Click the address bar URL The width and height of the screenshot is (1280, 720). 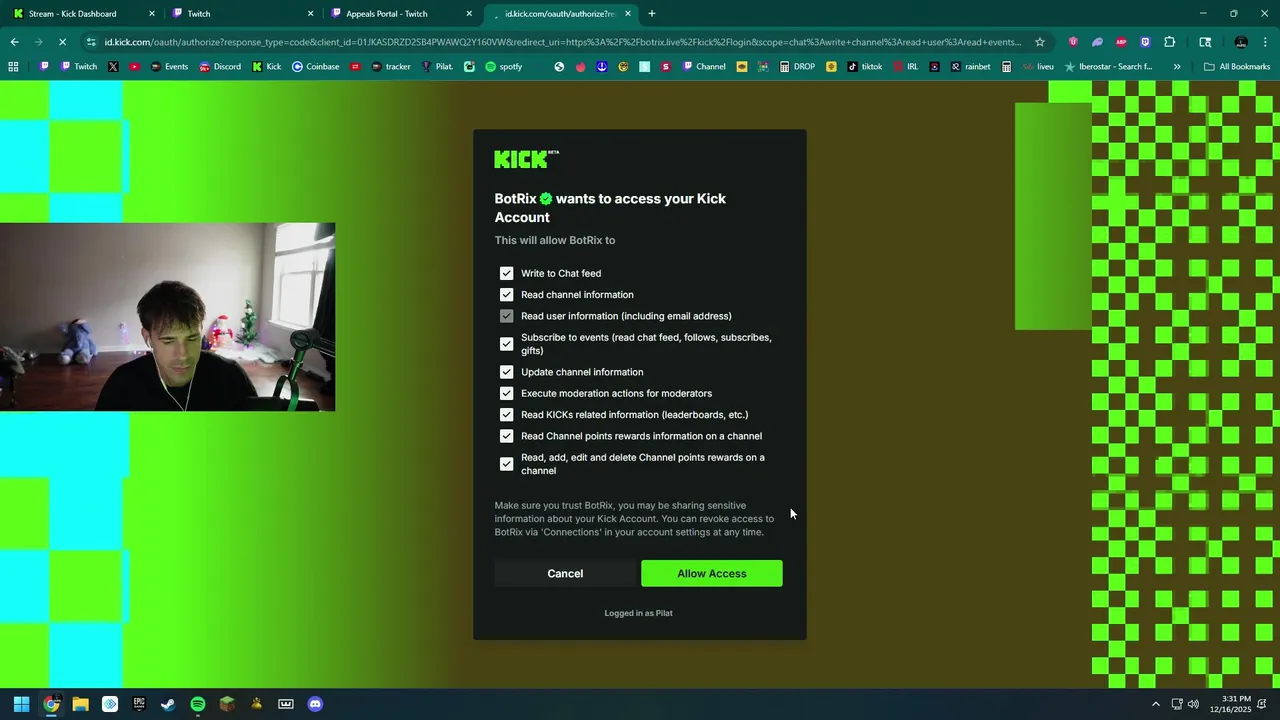562,42
